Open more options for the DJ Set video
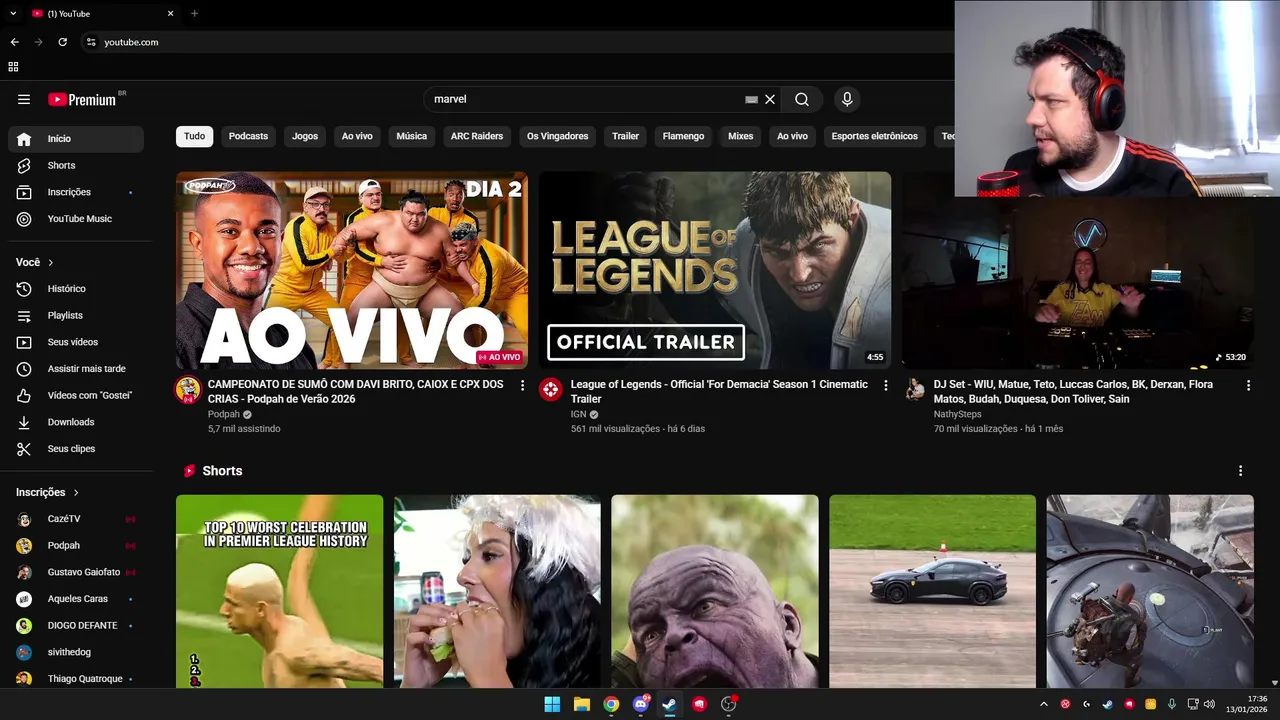The height and width of the screenshot is (720, 1280). coord(1248,385)
